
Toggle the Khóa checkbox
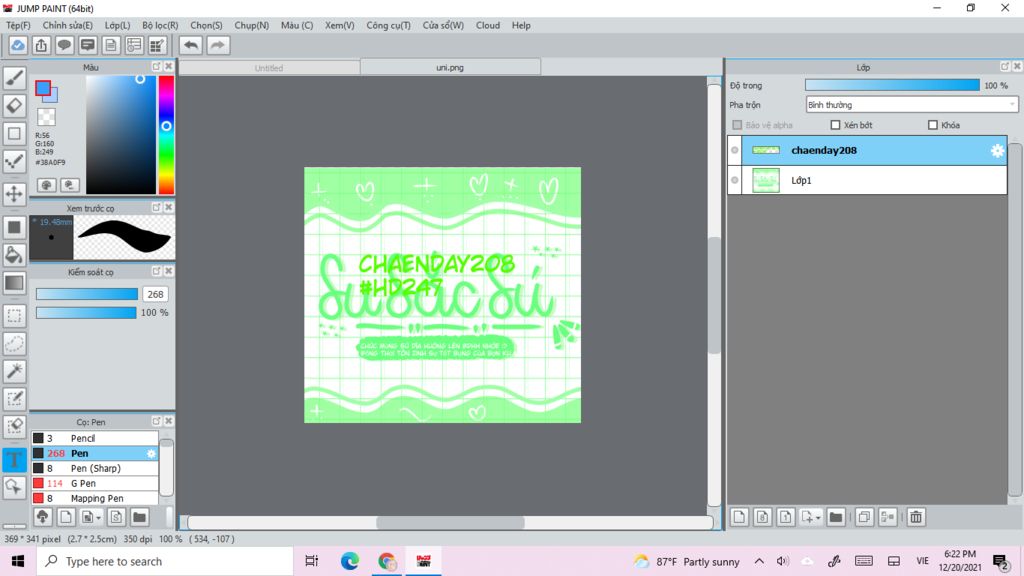(933, 125)
